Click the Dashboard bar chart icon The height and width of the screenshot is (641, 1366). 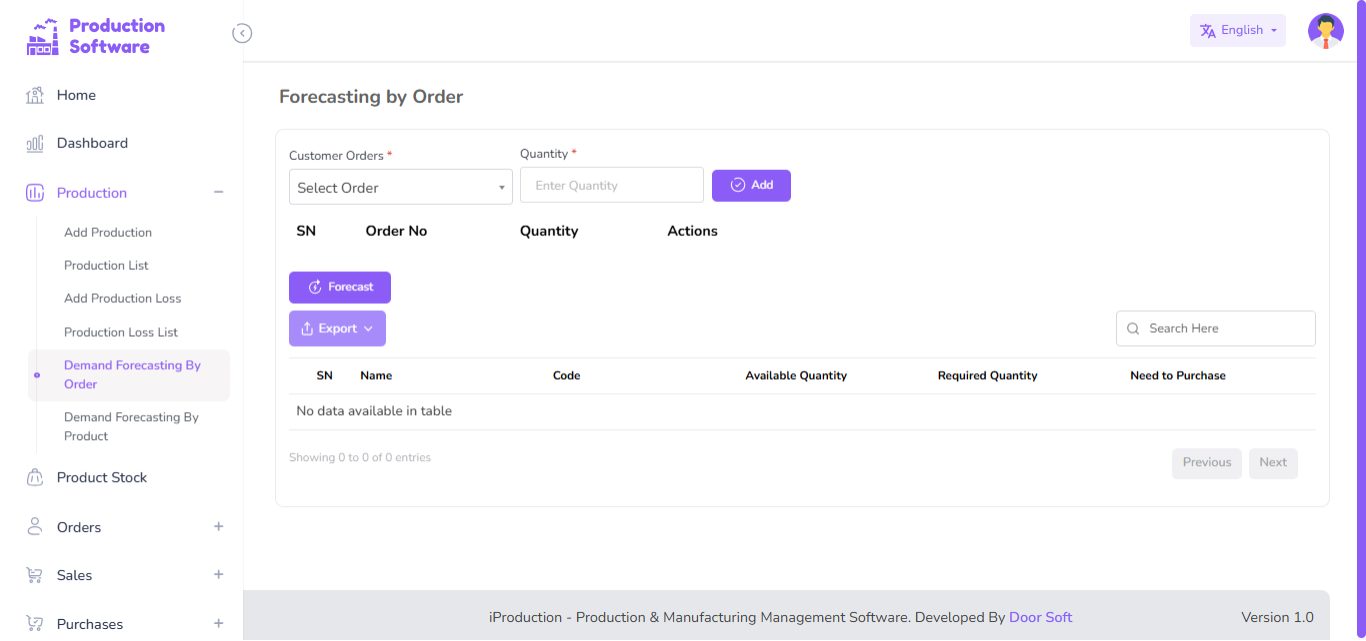point(35,143)
